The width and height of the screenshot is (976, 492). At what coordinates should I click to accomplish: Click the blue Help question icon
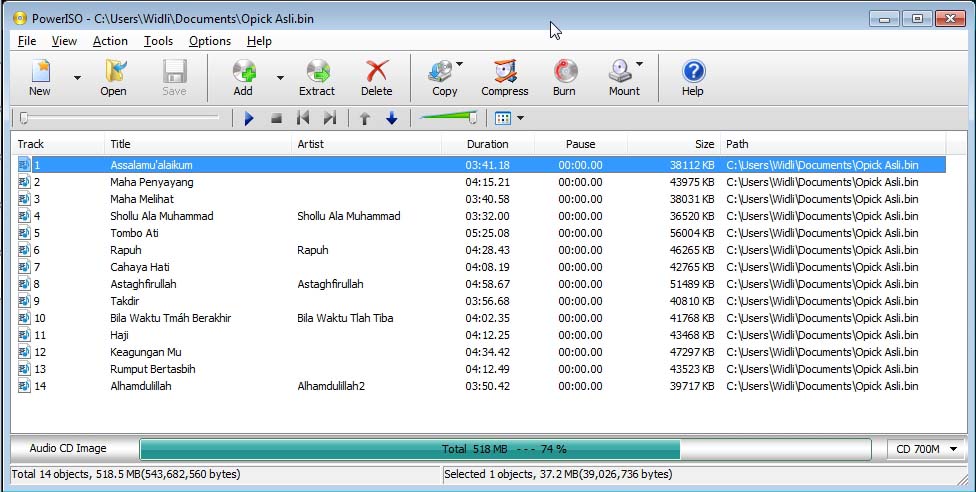click(693, 71)
